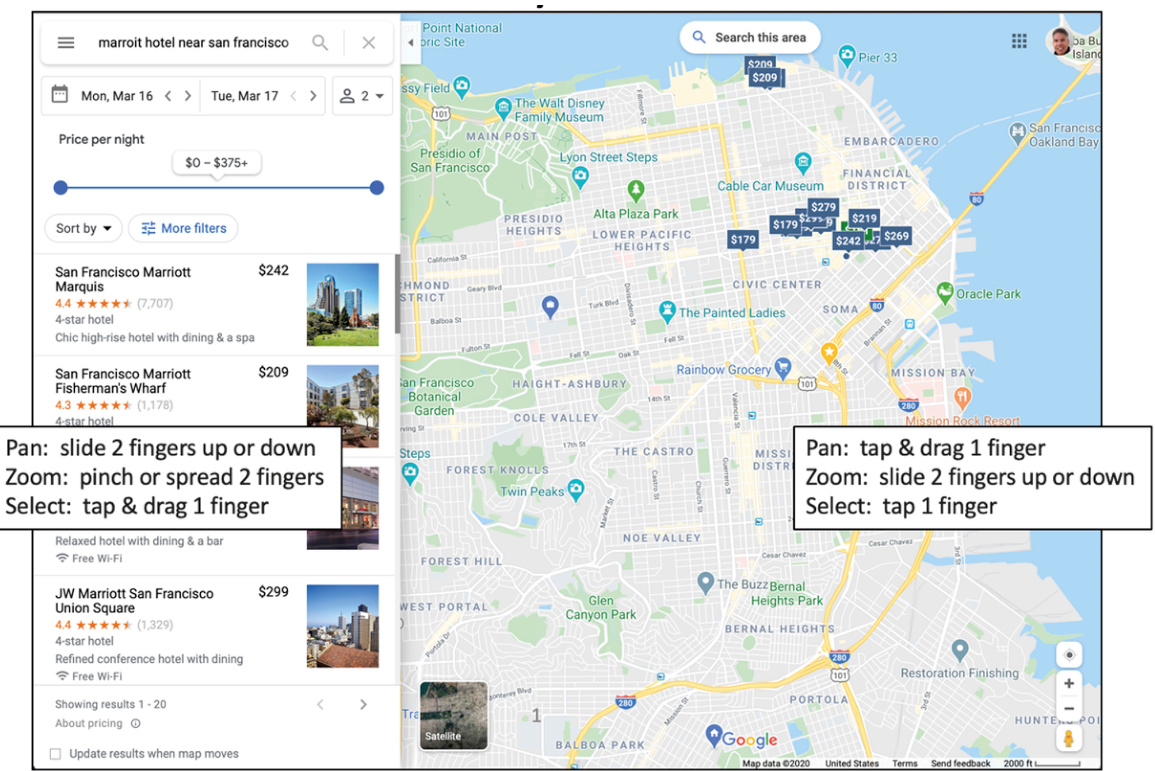Switch to Satellite view thumbnail
The width and height of the screenshot is (1155, 771).
tap(454, 716)
